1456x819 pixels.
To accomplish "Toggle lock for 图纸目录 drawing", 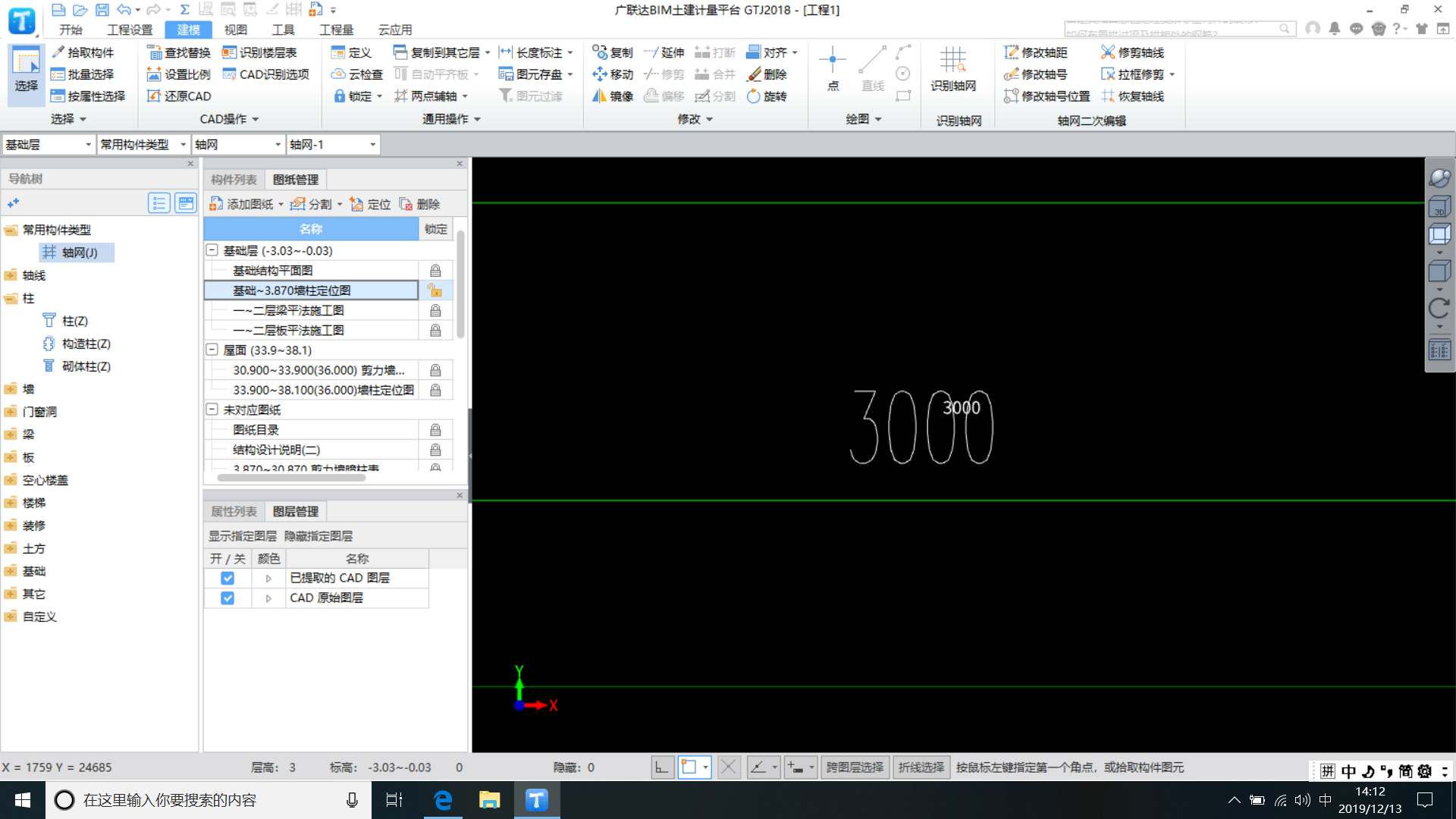I will click(435, 430).
